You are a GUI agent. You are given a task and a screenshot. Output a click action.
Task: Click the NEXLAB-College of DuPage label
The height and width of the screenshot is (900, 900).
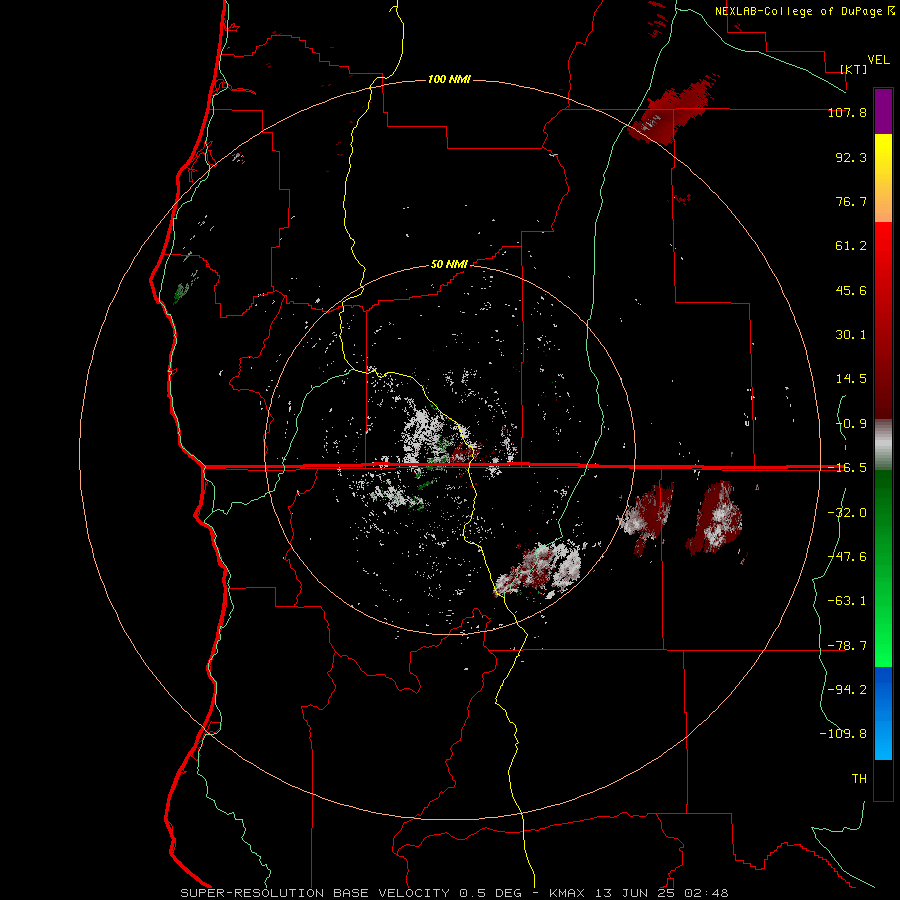pos(805,11)
